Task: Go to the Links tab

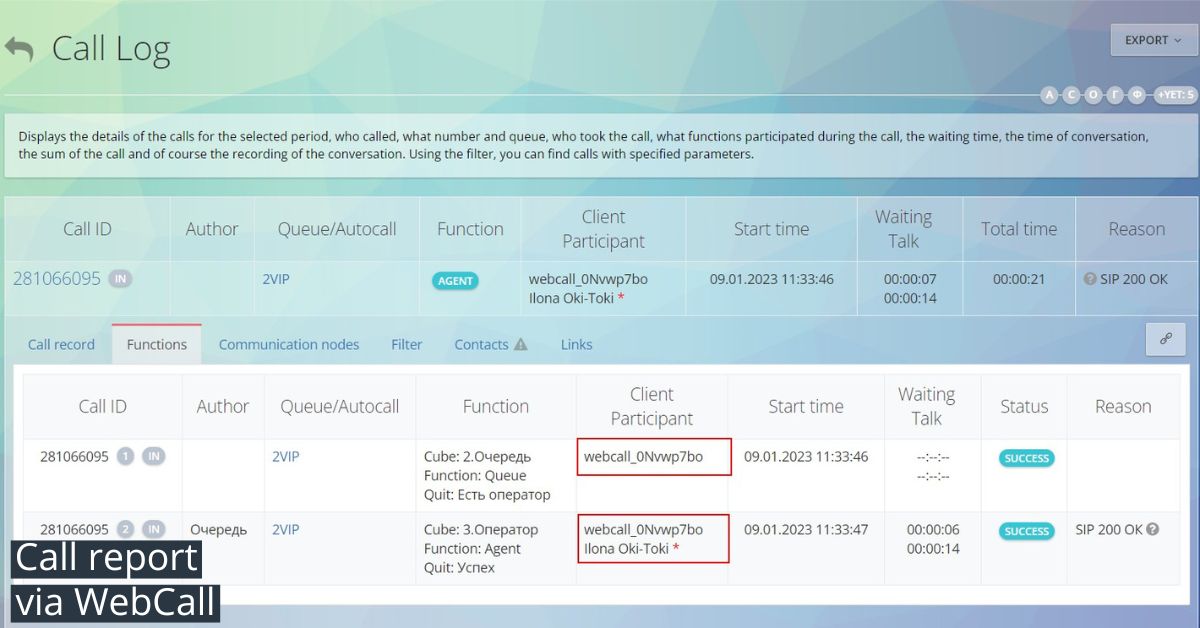Action: (576, 344)
